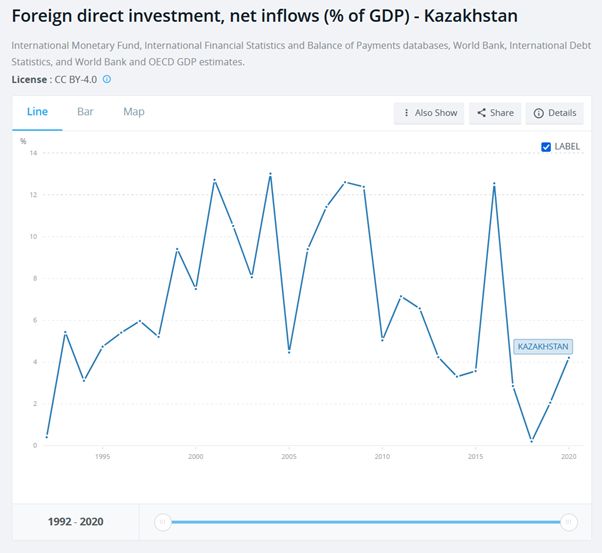Uncheck the LABEL checkbox
Screen dimensions: 602x553
coord(545,147)
